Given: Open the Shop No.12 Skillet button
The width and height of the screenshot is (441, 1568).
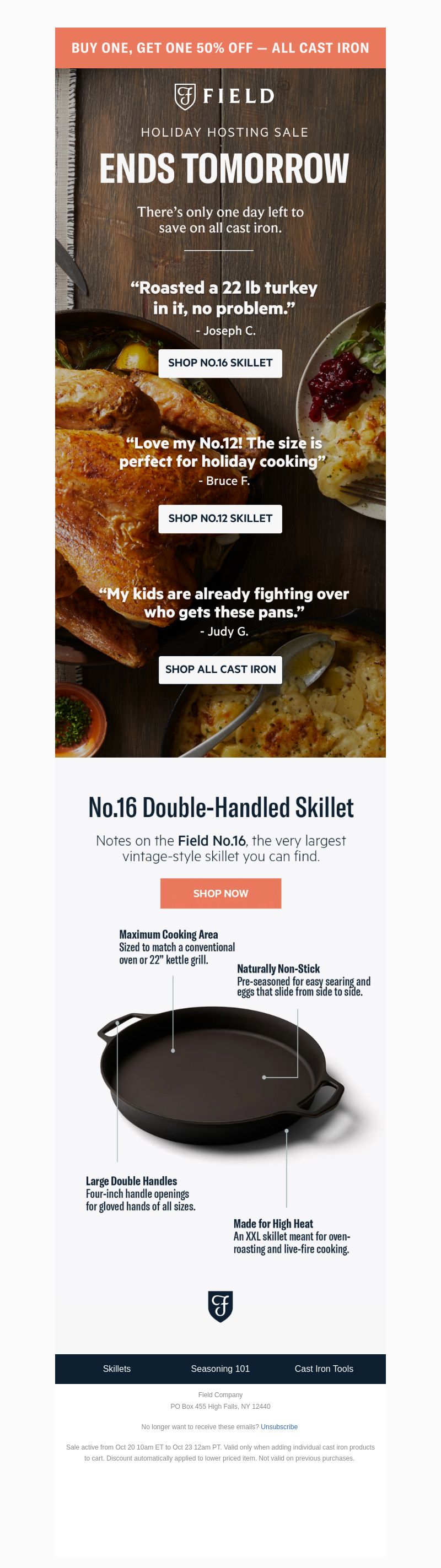Looking at the screenshot, I should click(220, 518).
